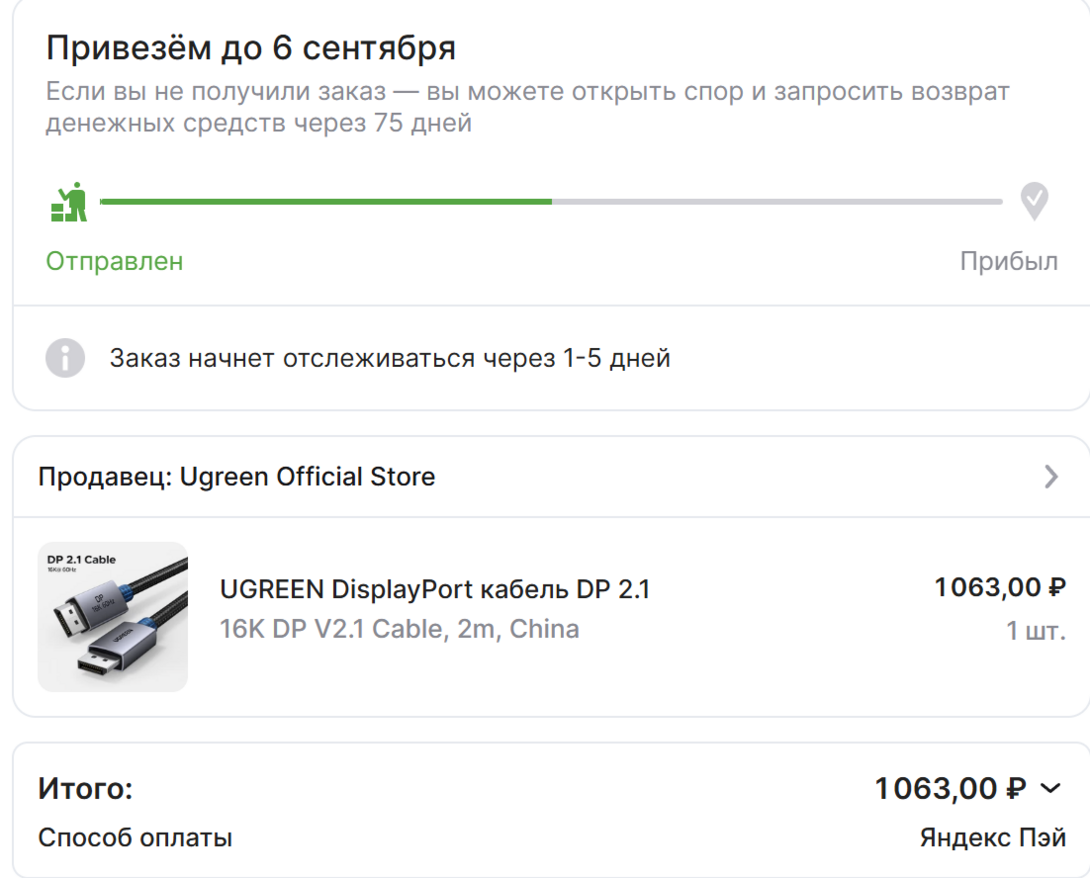Click the gray info circle icon
The height and width of the screenshot is (878, 1090).
pos(65,358)
